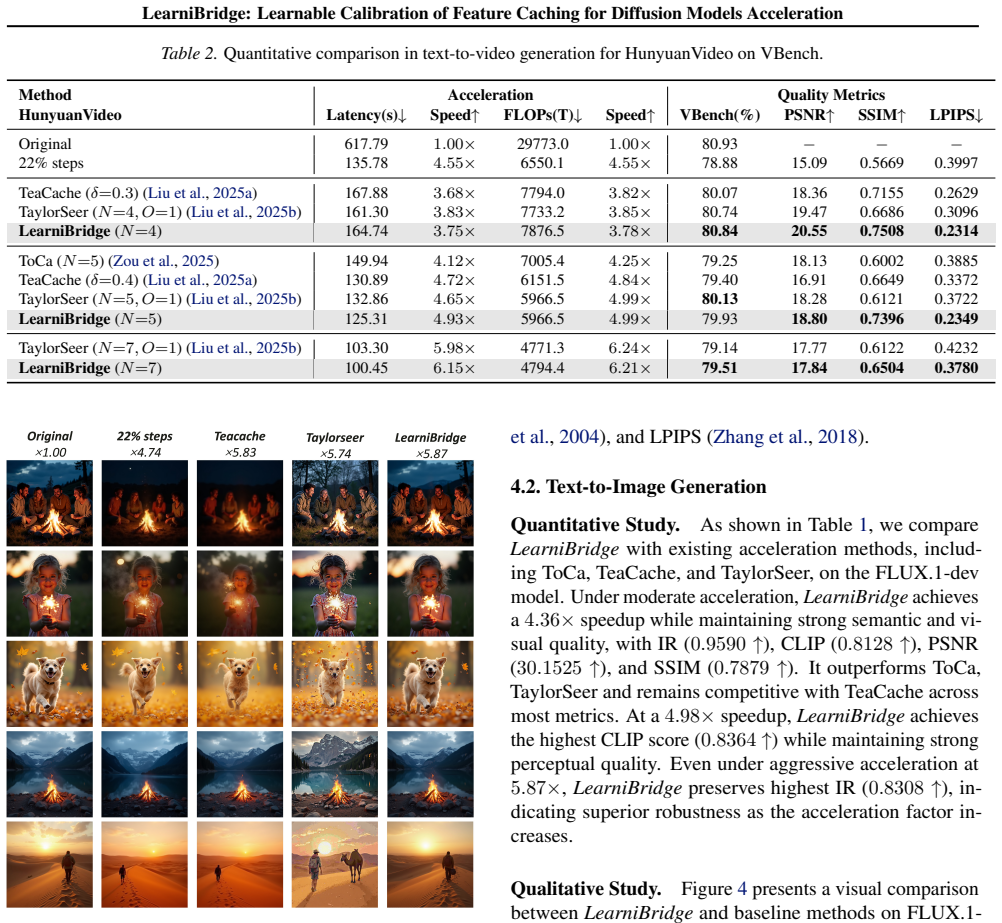This screenshot has height=923, width=1002.
Task: Click the LearniBridge desert walker image
Action: 431,865
